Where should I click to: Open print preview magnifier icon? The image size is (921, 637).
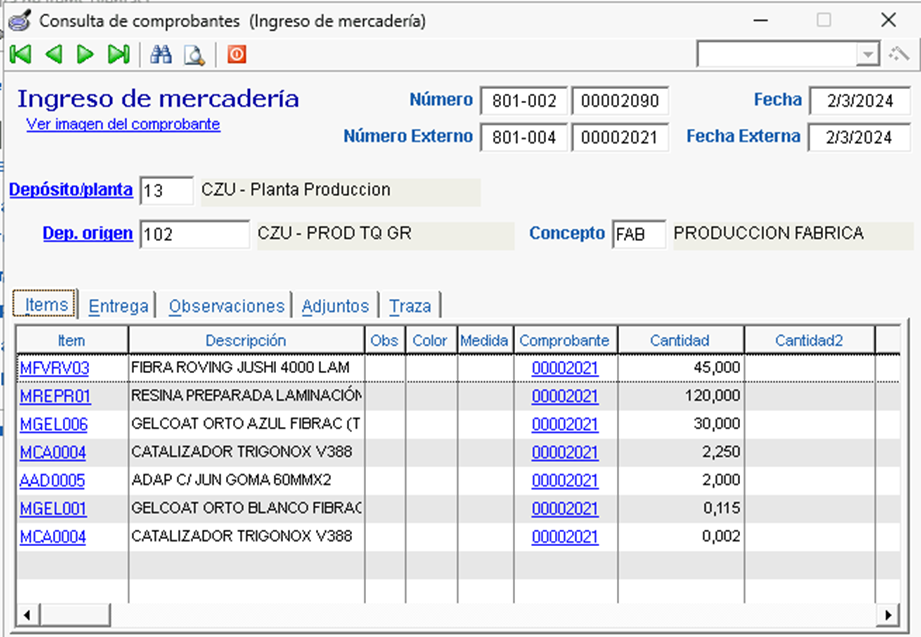click(193, 55)
